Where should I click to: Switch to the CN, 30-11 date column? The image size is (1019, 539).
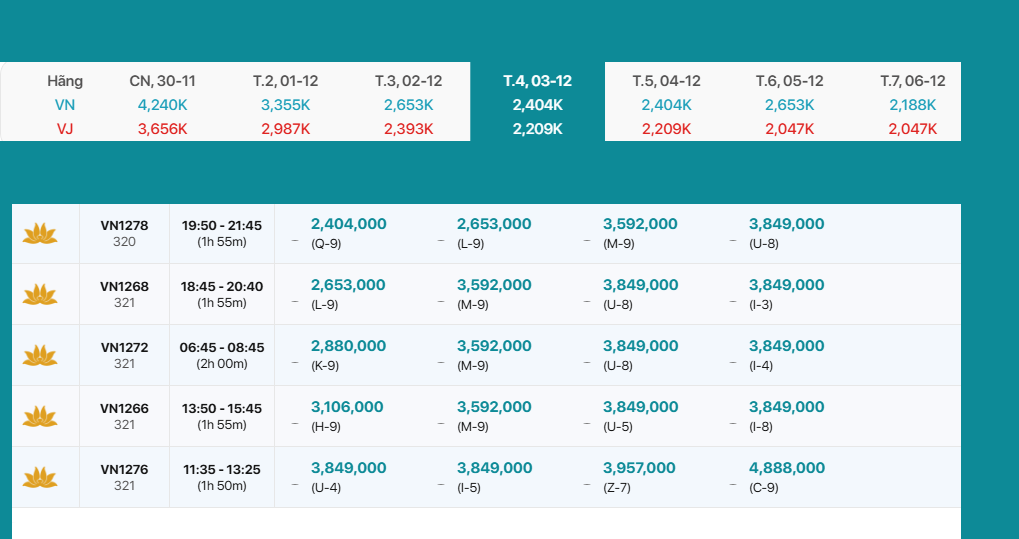click(162, 81)
